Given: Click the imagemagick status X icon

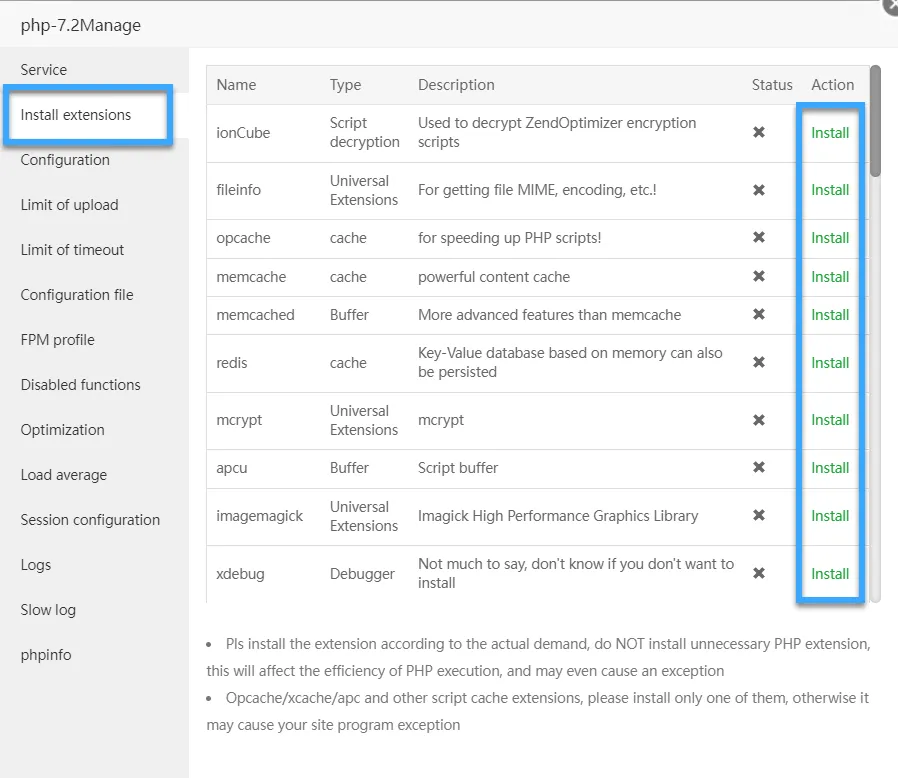Looking at the screenshot, I should coord(759,515).
